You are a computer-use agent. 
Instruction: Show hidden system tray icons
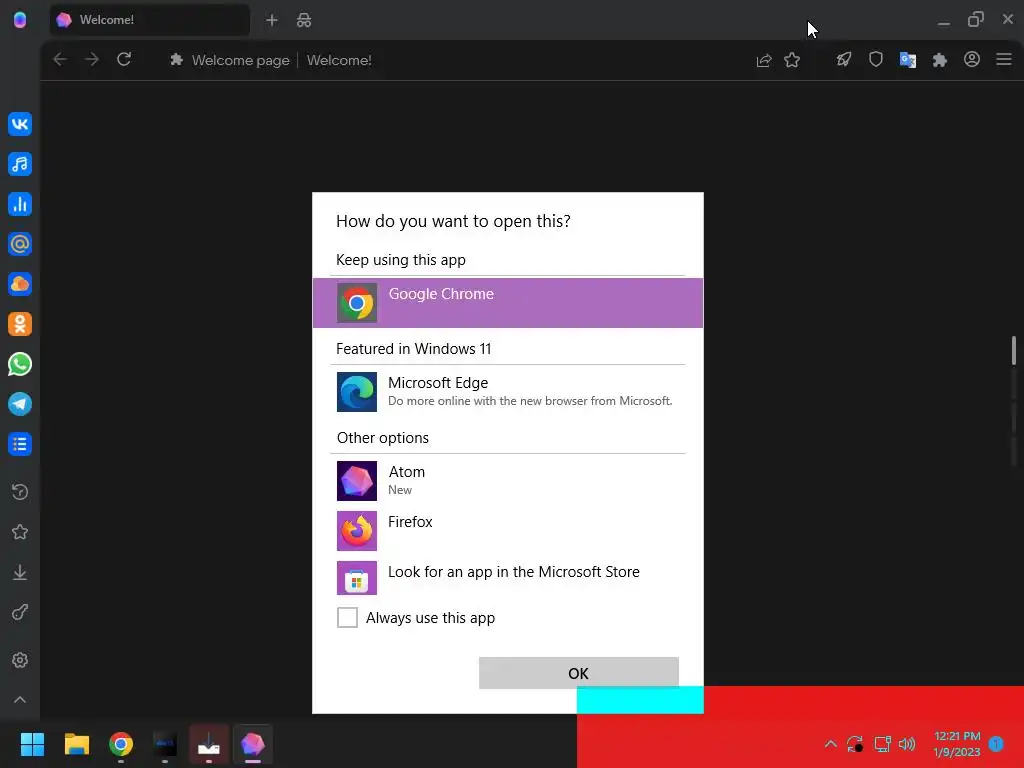click(831, 743)
